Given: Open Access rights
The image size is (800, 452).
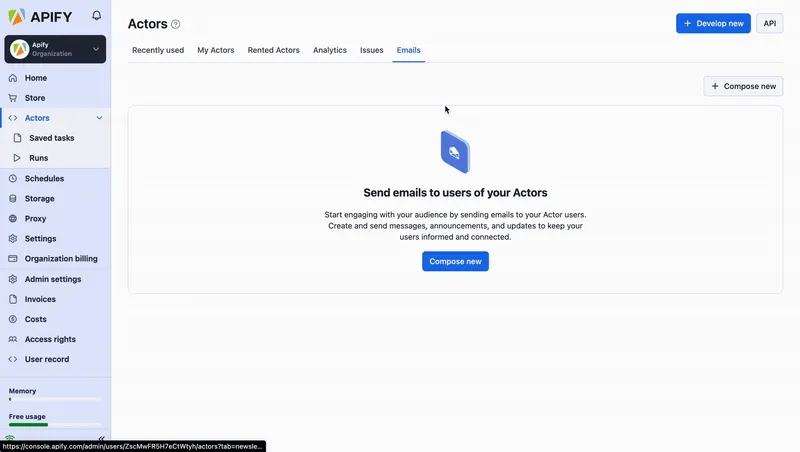Looking at the screenshot, I should click(50, 339).
